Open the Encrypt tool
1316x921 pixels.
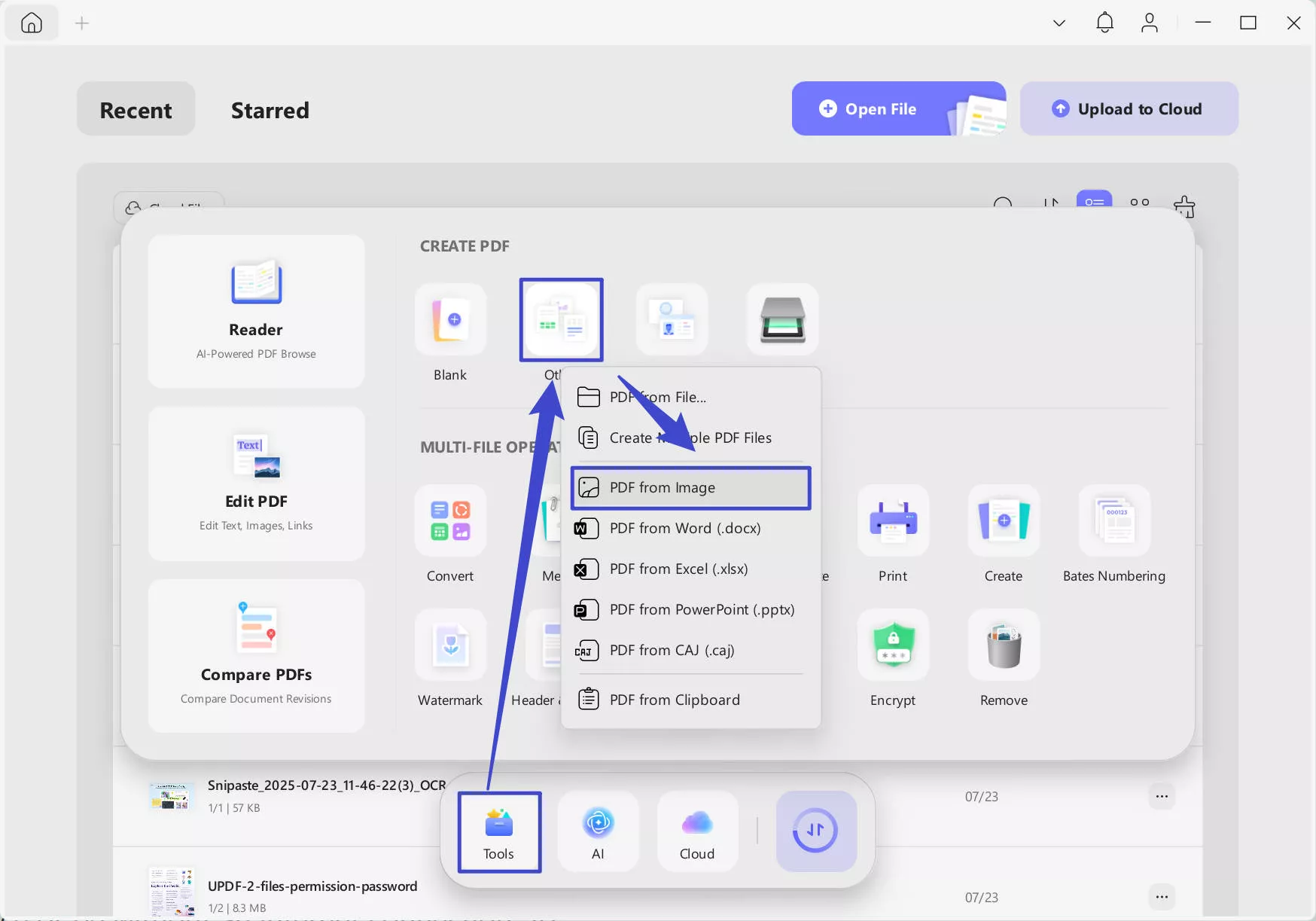click(893, 646)
